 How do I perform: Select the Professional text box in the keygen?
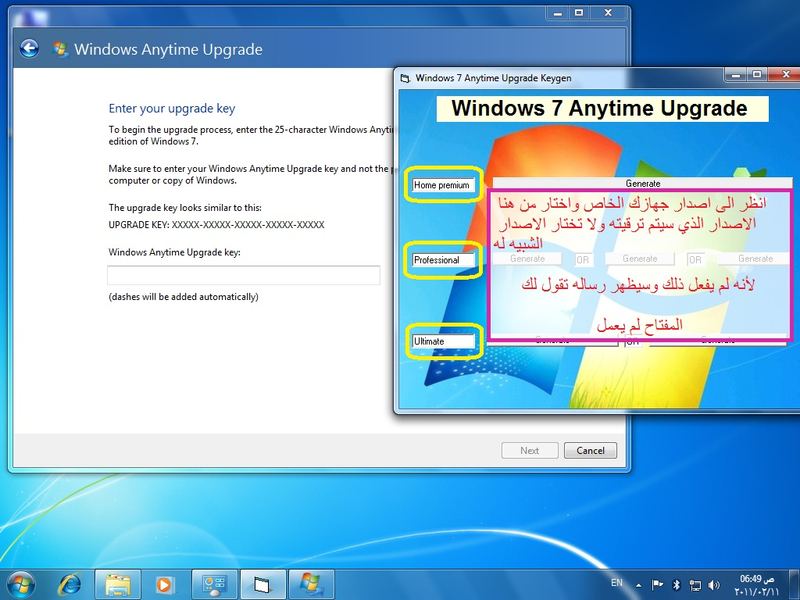click(444, 260)
